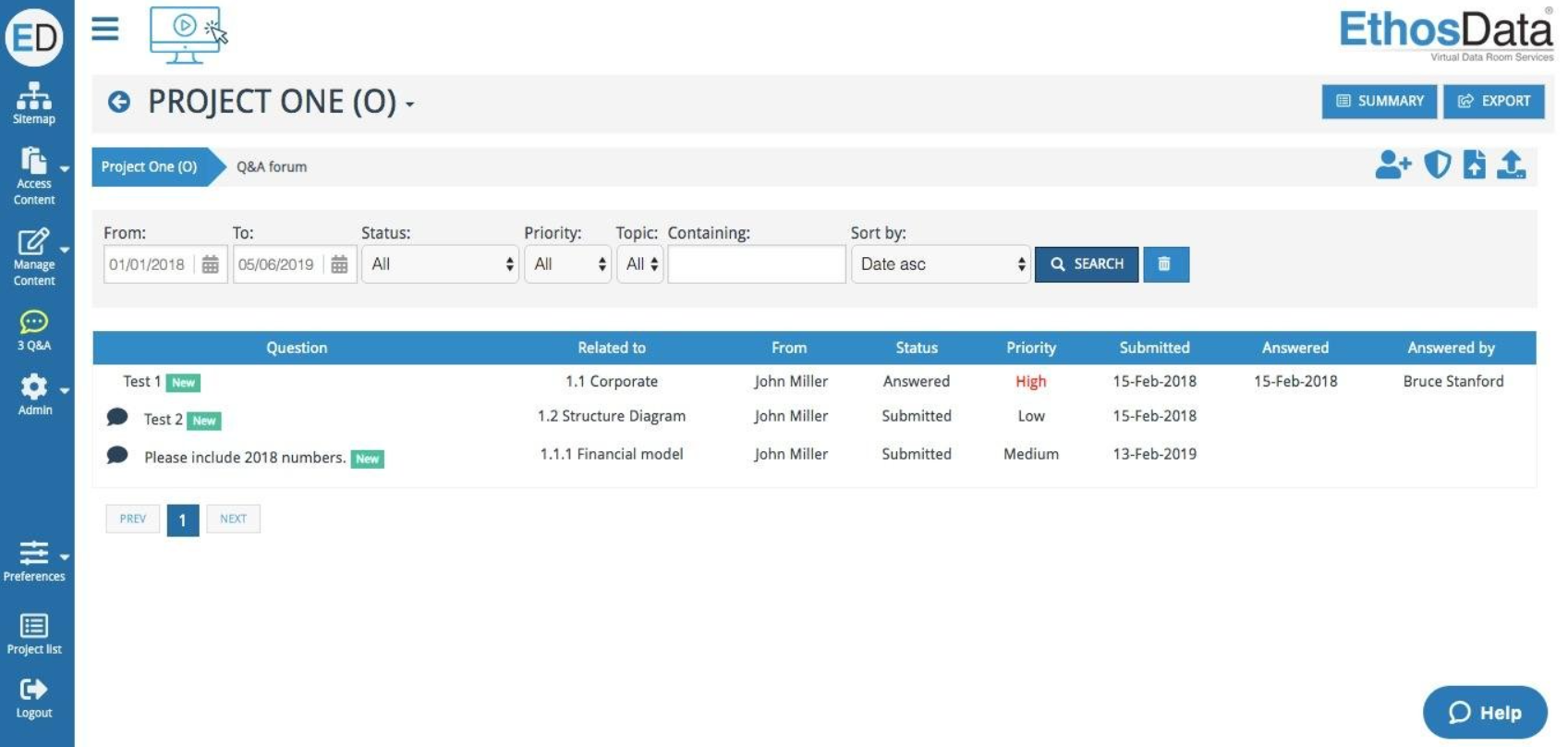
Task: Select the Project One breadcrumb tab
Action: pos(150,167)
